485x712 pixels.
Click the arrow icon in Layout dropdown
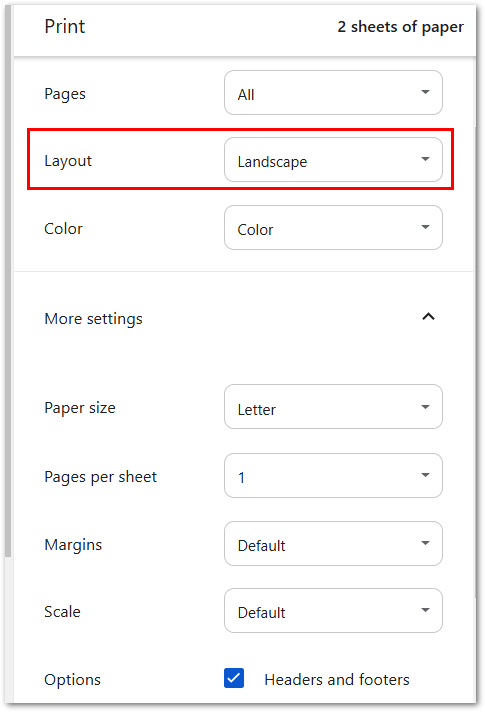(425, 159)
